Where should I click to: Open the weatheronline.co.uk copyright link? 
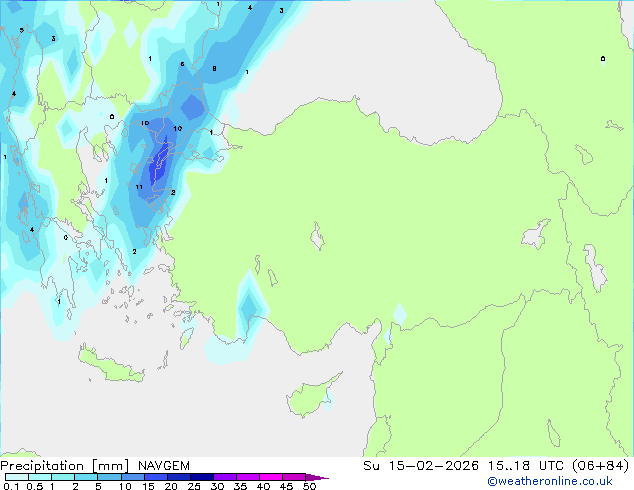(x=549, y=481)
